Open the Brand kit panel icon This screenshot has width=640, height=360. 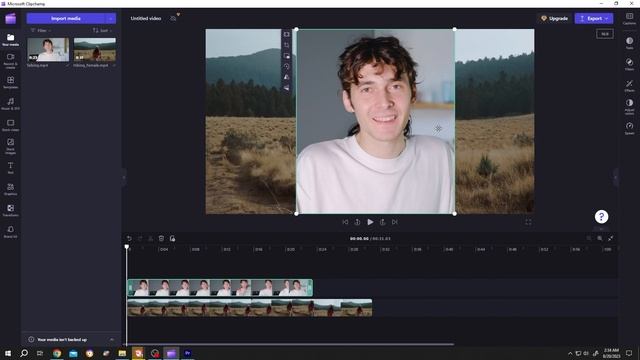point(11,231)
